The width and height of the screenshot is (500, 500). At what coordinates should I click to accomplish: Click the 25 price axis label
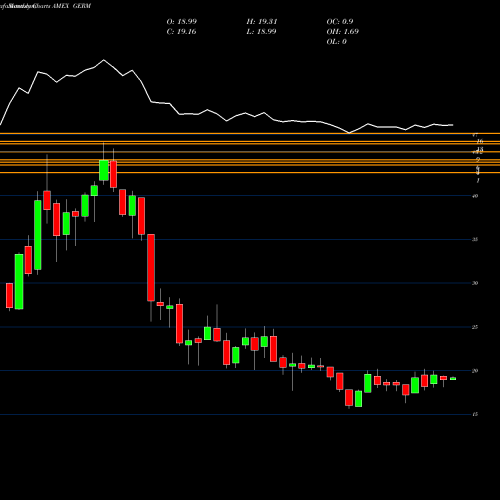[475, 327]
